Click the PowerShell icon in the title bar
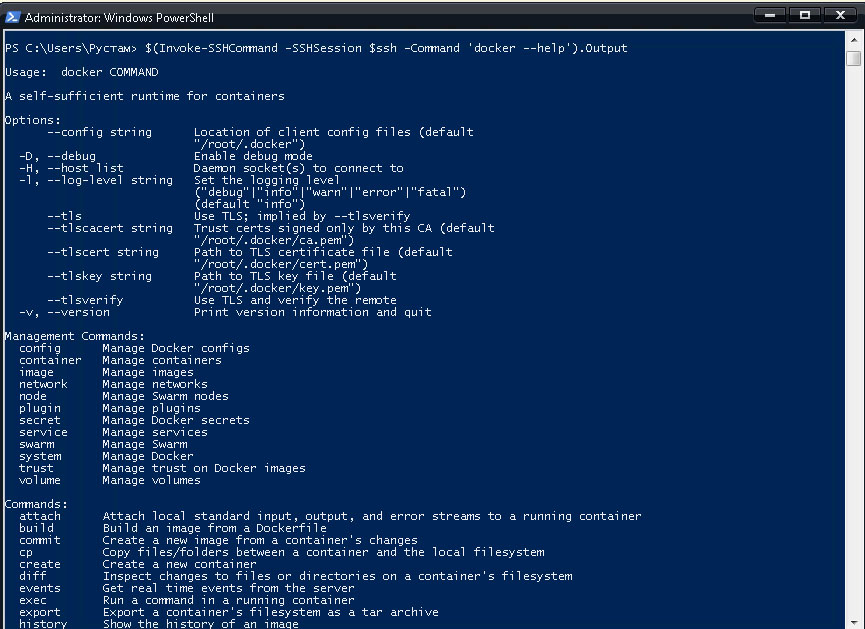Viewport: 865px width, 629px height. 11,17
